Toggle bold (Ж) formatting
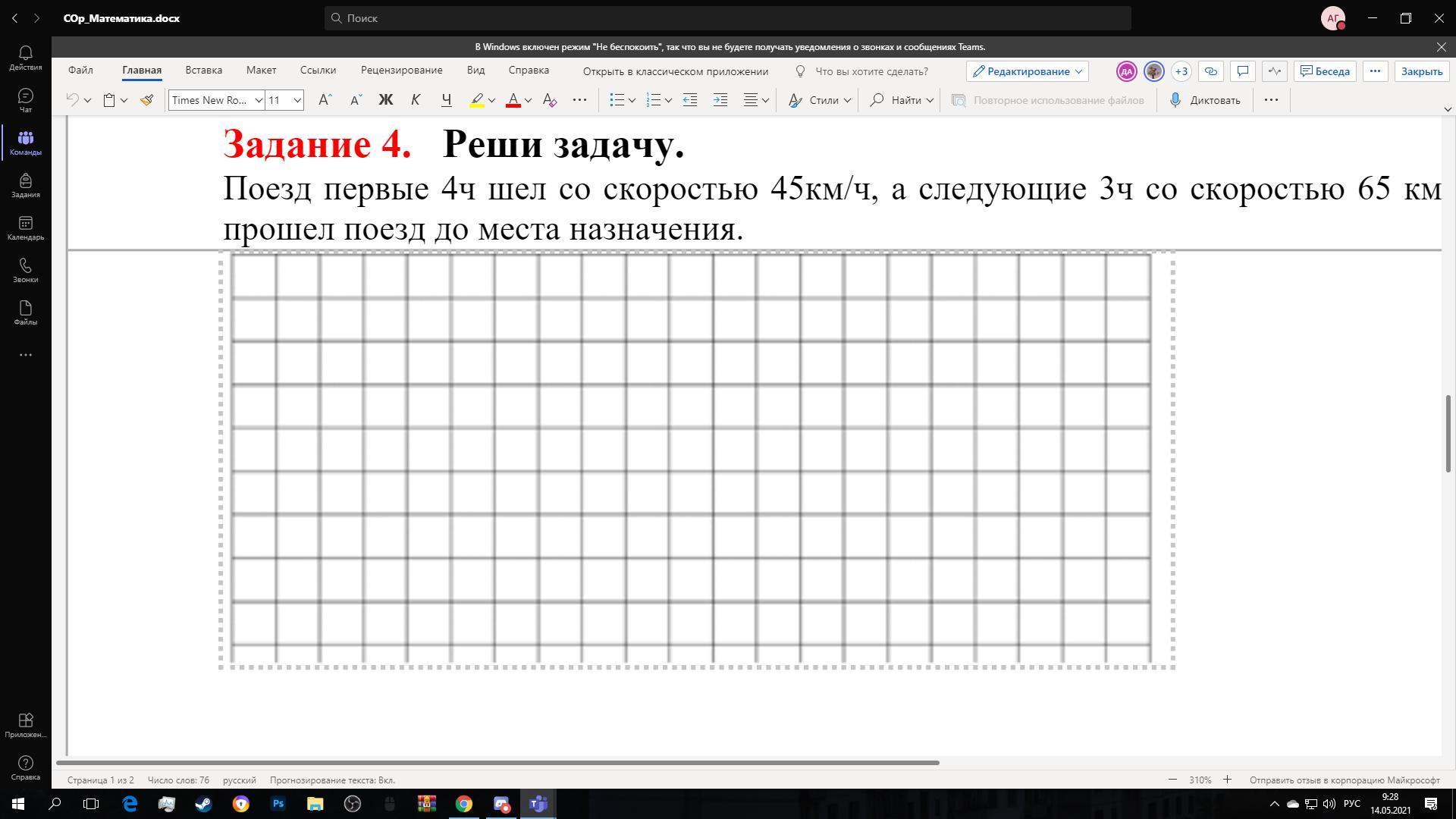 [x=385, y=100]
